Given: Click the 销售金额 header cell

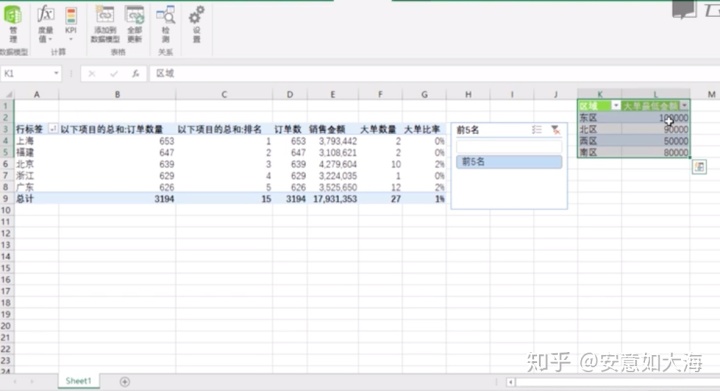Looking at the screenshot, I should pos(333,129).
